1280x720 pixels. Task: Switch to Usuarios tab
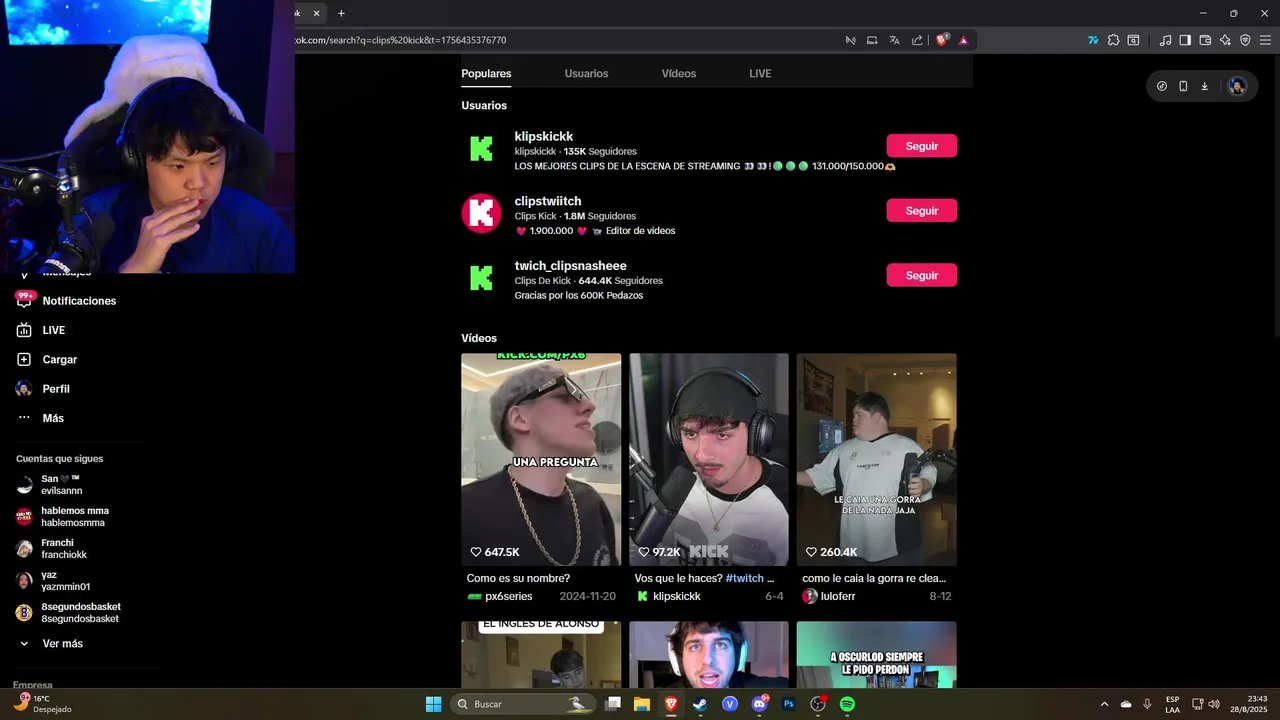[586, 73]
